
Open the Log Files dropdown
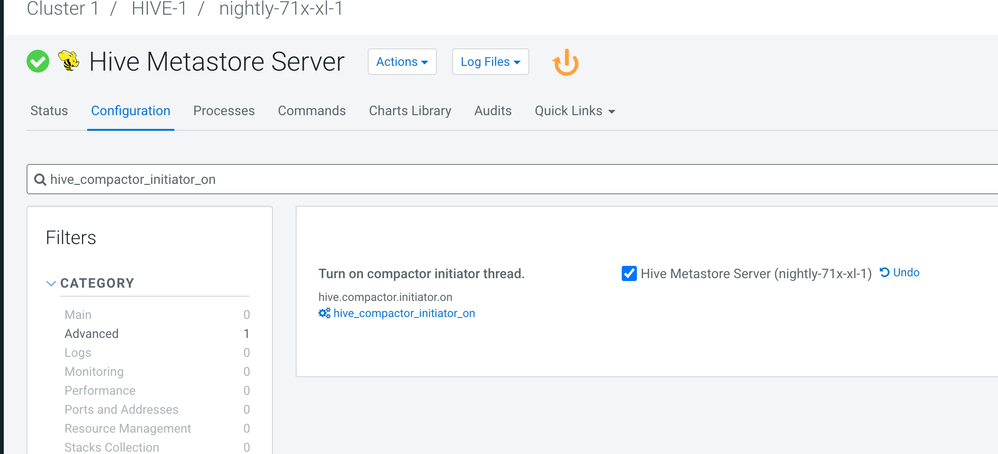pos(490,62)
